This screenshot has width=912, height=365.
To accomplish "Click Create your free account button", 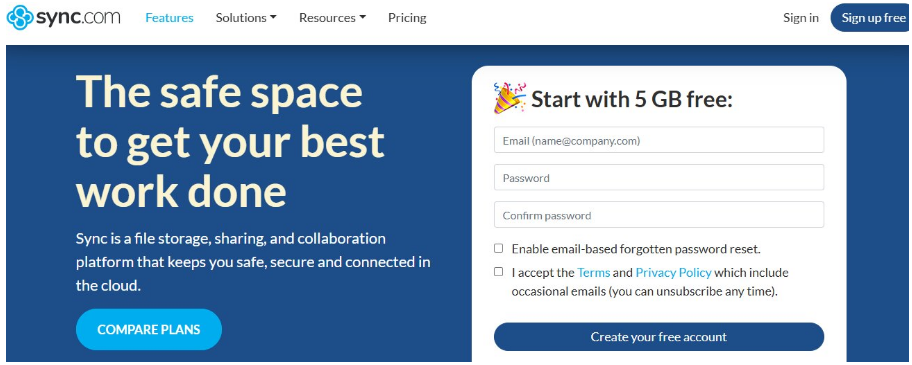I will click(x=659, y=337).
